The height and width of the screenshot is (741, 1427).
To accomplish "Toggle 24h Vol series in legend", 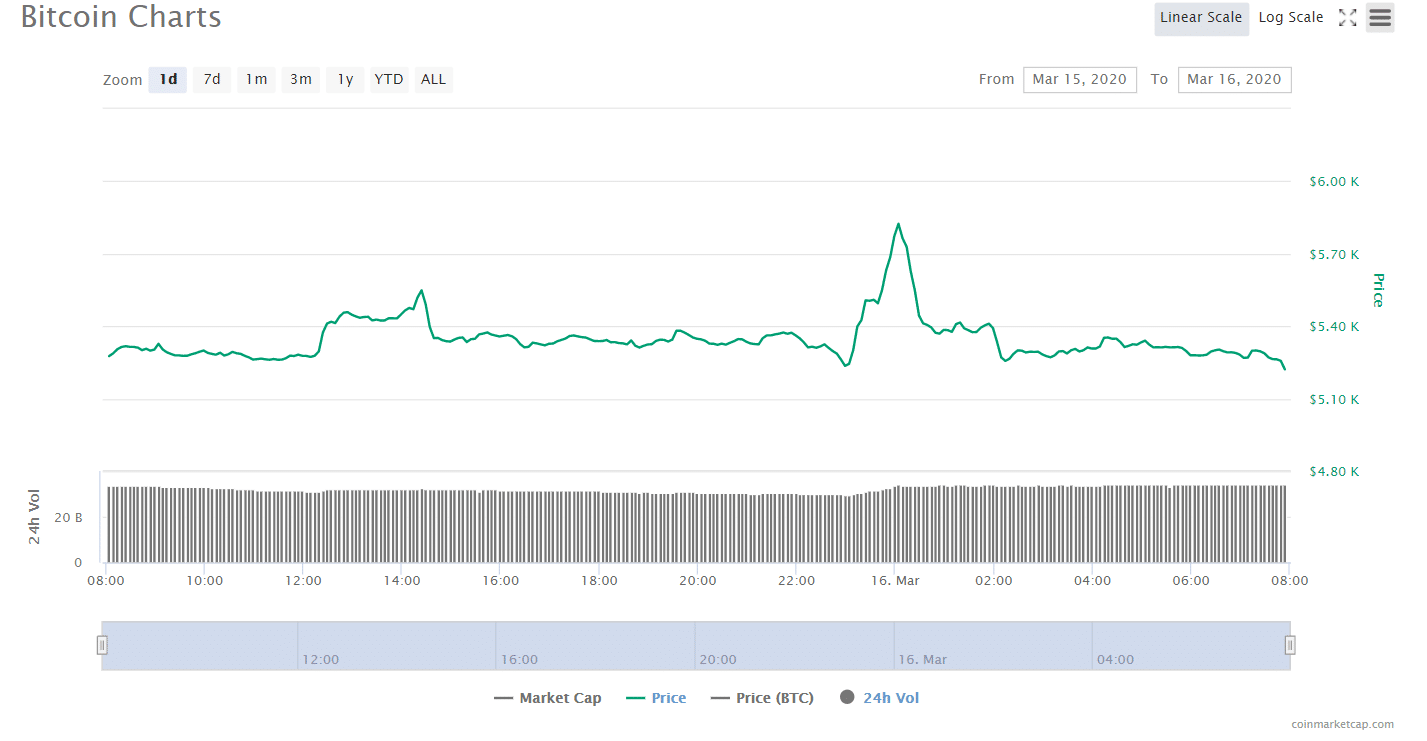I will pos(880,698).
